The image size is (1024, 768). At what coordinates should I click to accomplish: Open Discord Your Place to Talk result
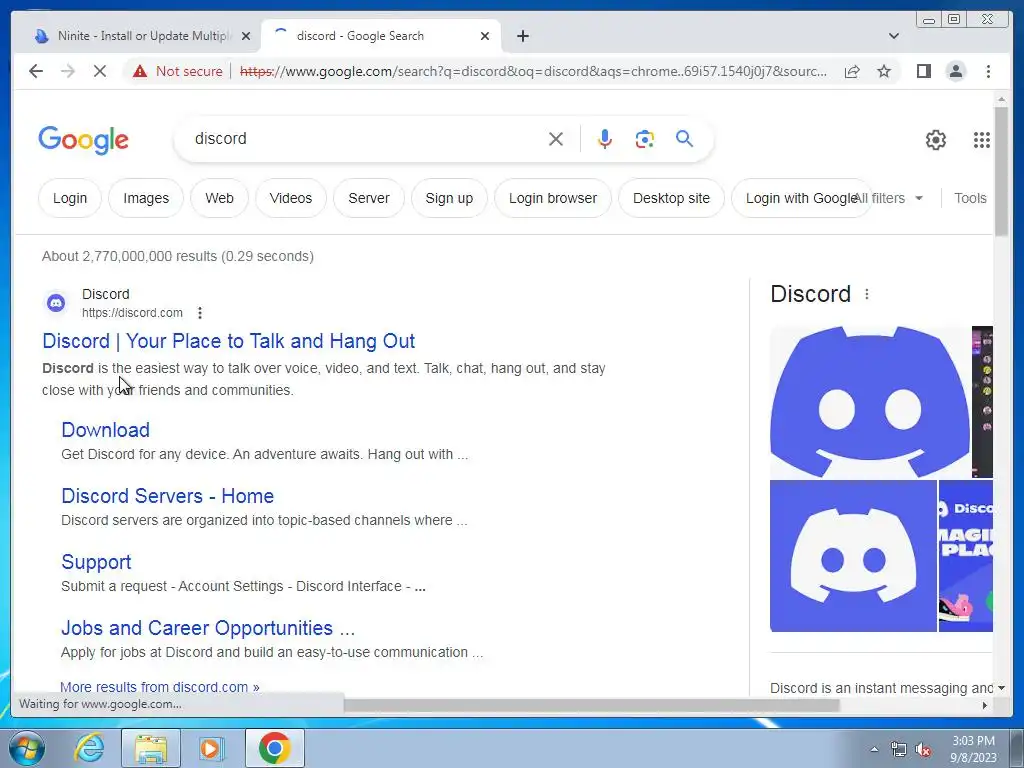[229, 341]
